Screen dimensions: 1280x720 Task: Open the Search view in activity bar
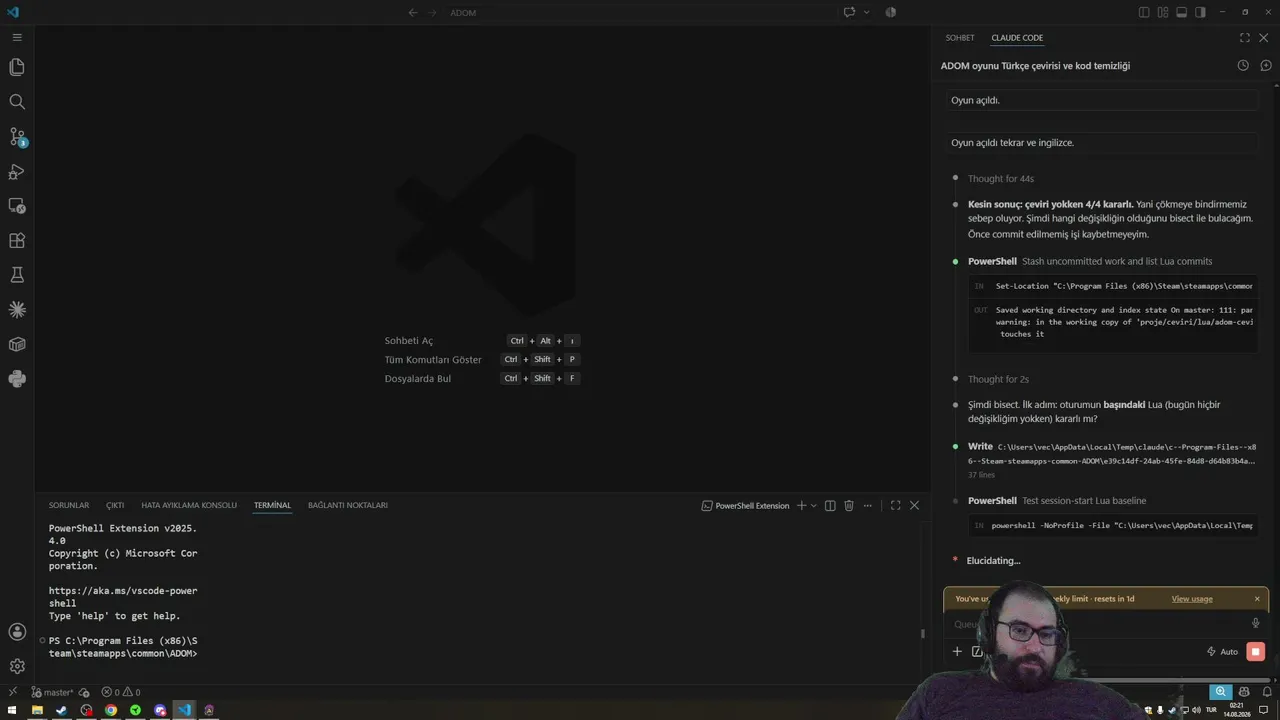pyautogui.click(x=17, y=102)
